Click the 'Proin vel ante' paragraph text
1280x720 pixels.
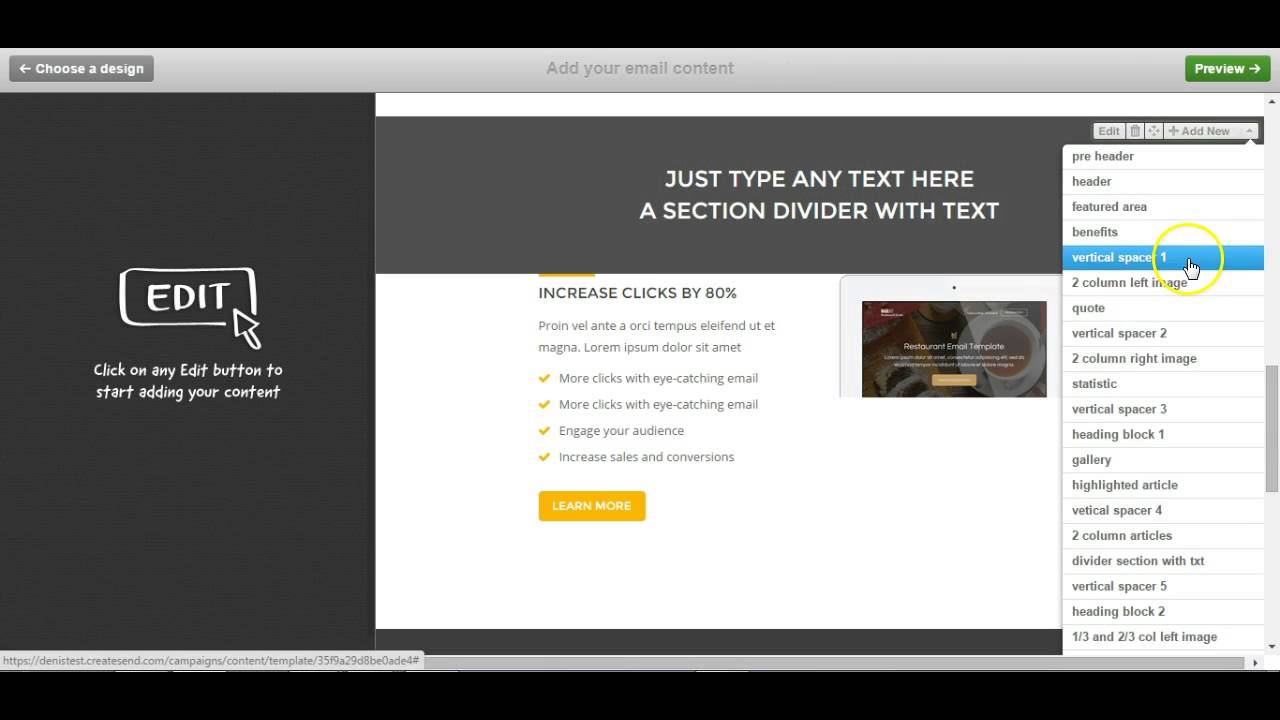pos(657,336)
